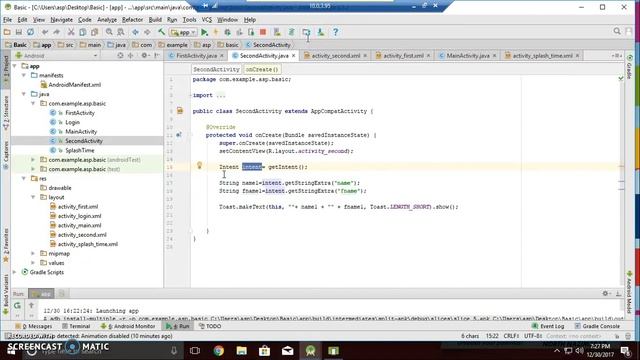
Task: Click the Rerun app icon in Run panel
Action: tap(17, 305)
